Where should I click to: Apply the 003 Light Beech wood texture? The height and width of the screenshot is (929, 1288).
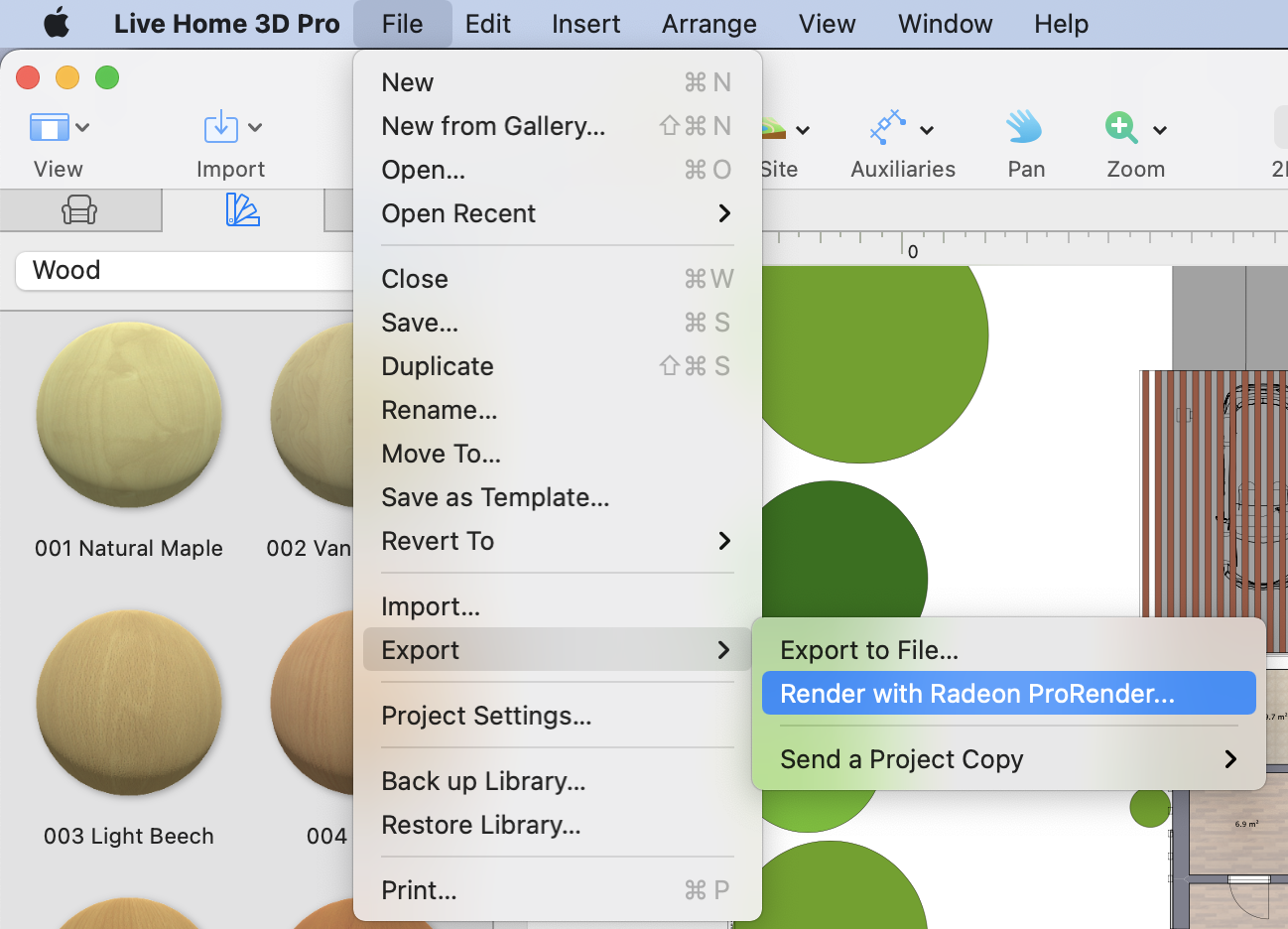(128, 705)
